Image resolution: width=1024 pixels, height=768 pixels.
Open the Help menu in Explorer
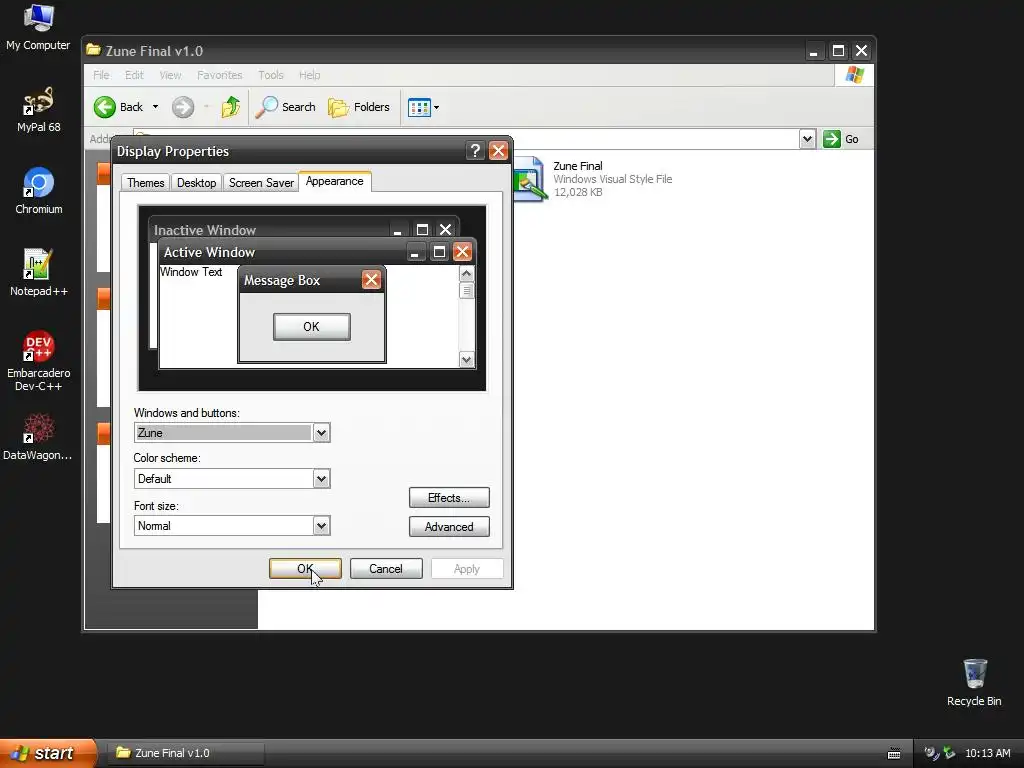point(310,75)
